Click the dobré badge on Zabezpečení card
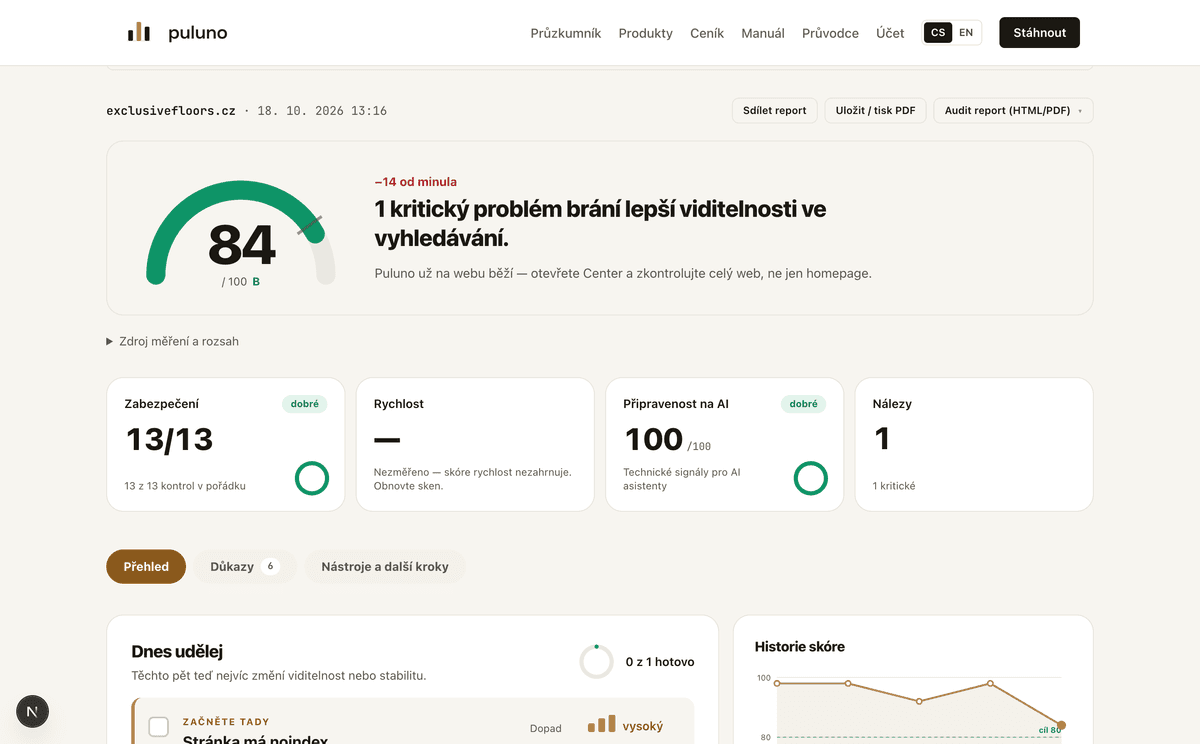 pos(304,404)
